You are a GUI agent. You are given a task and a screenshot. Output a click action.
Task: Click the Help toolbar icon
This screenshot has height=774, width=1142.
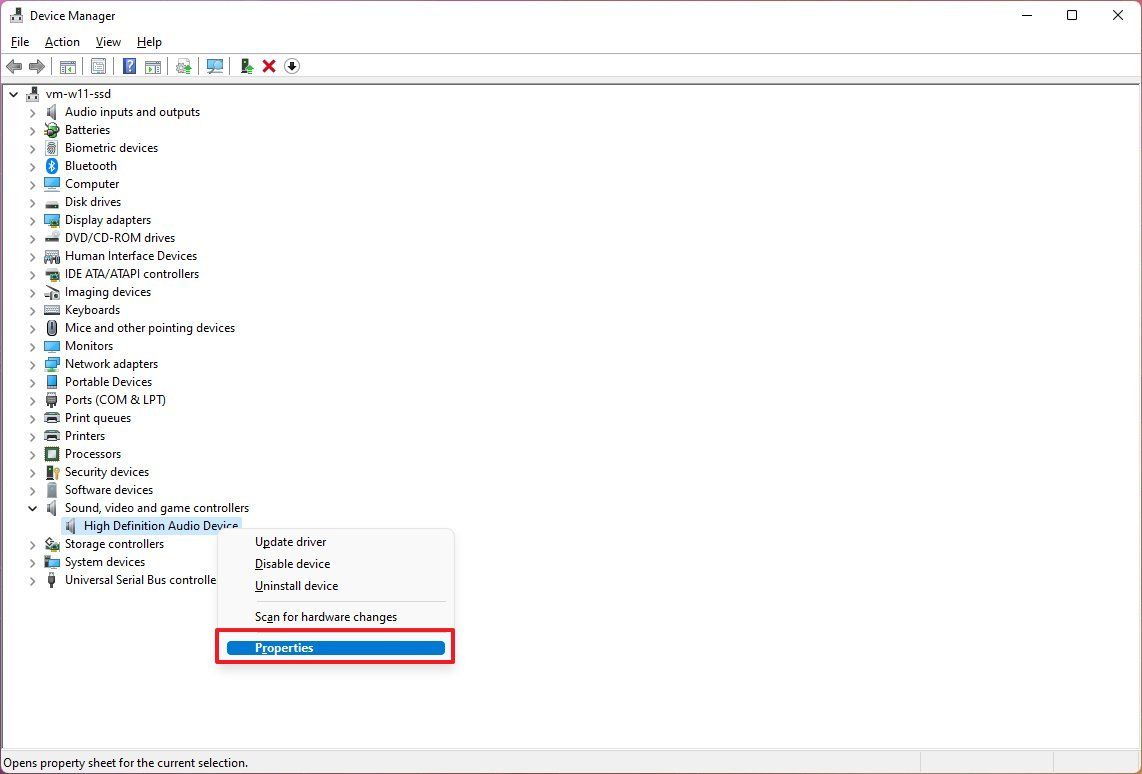[x=129, y=66]
